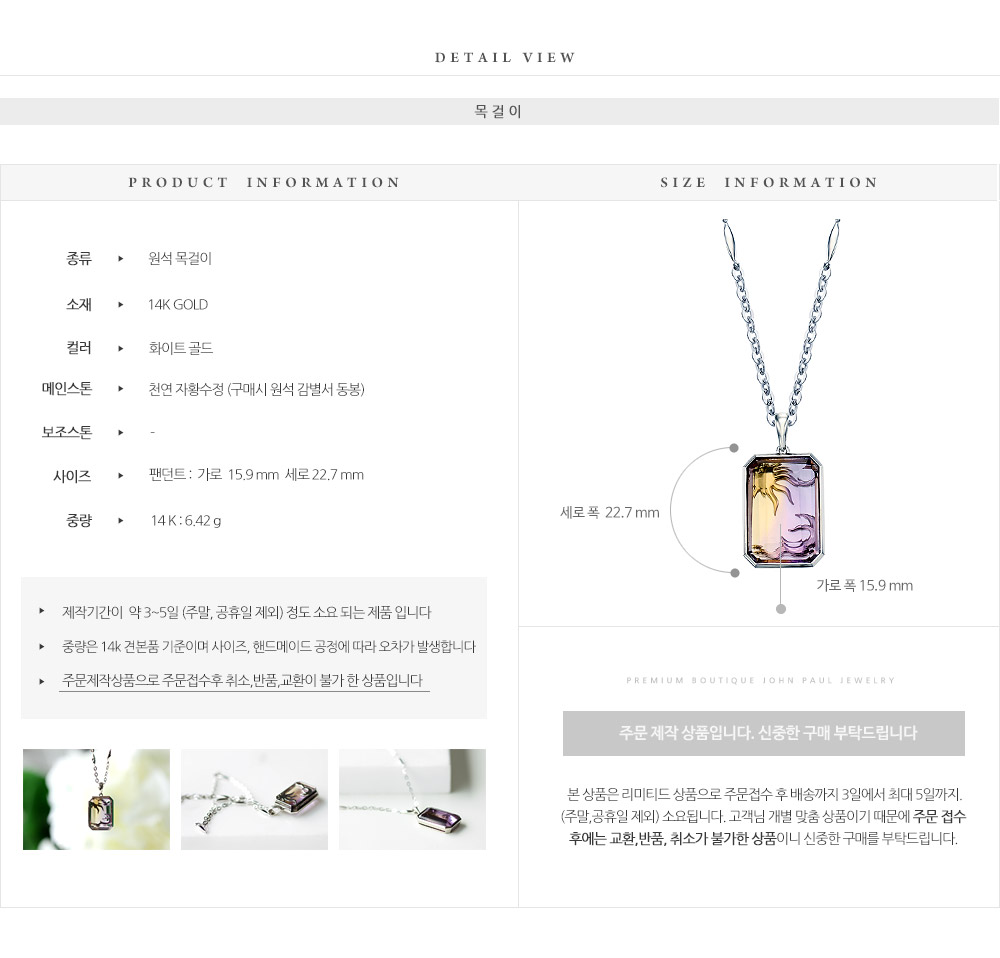Click the 목걸이 category bar
Screen dimensions: 1000x958
point(499,112)
